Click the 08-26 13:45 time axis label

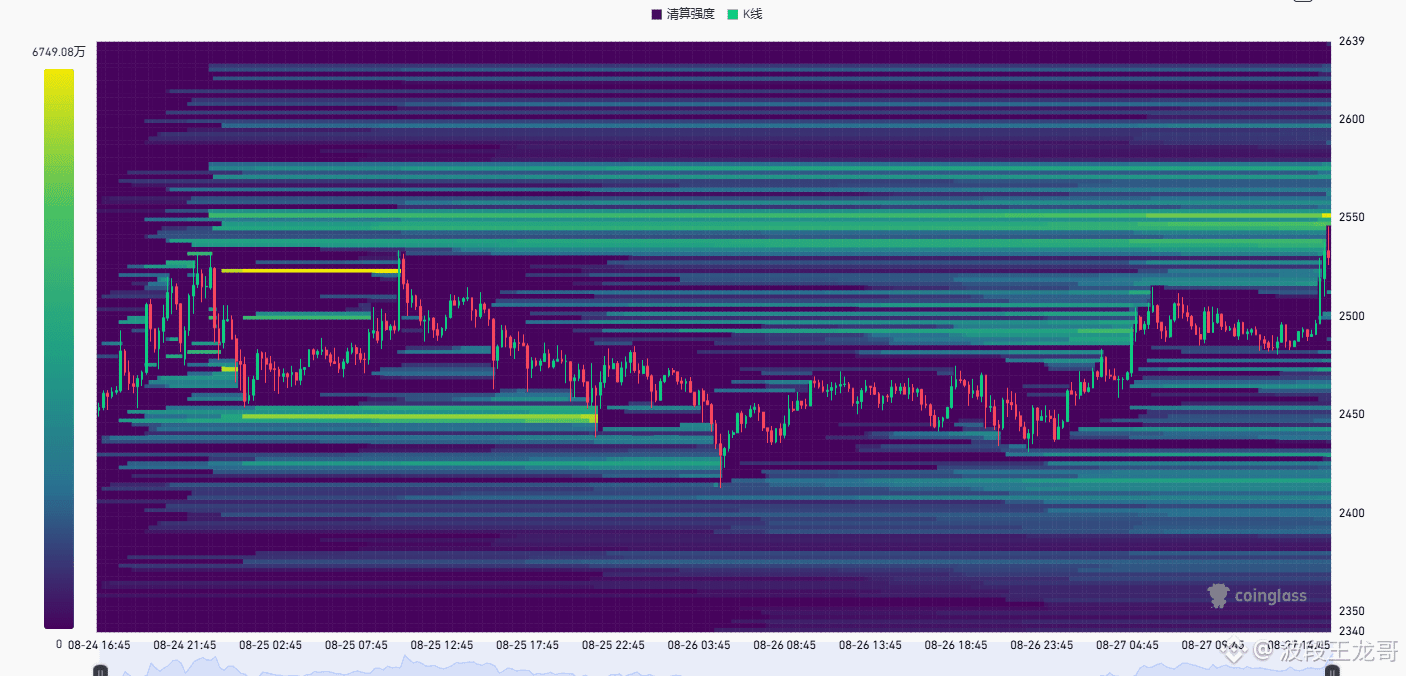(871, 645)
